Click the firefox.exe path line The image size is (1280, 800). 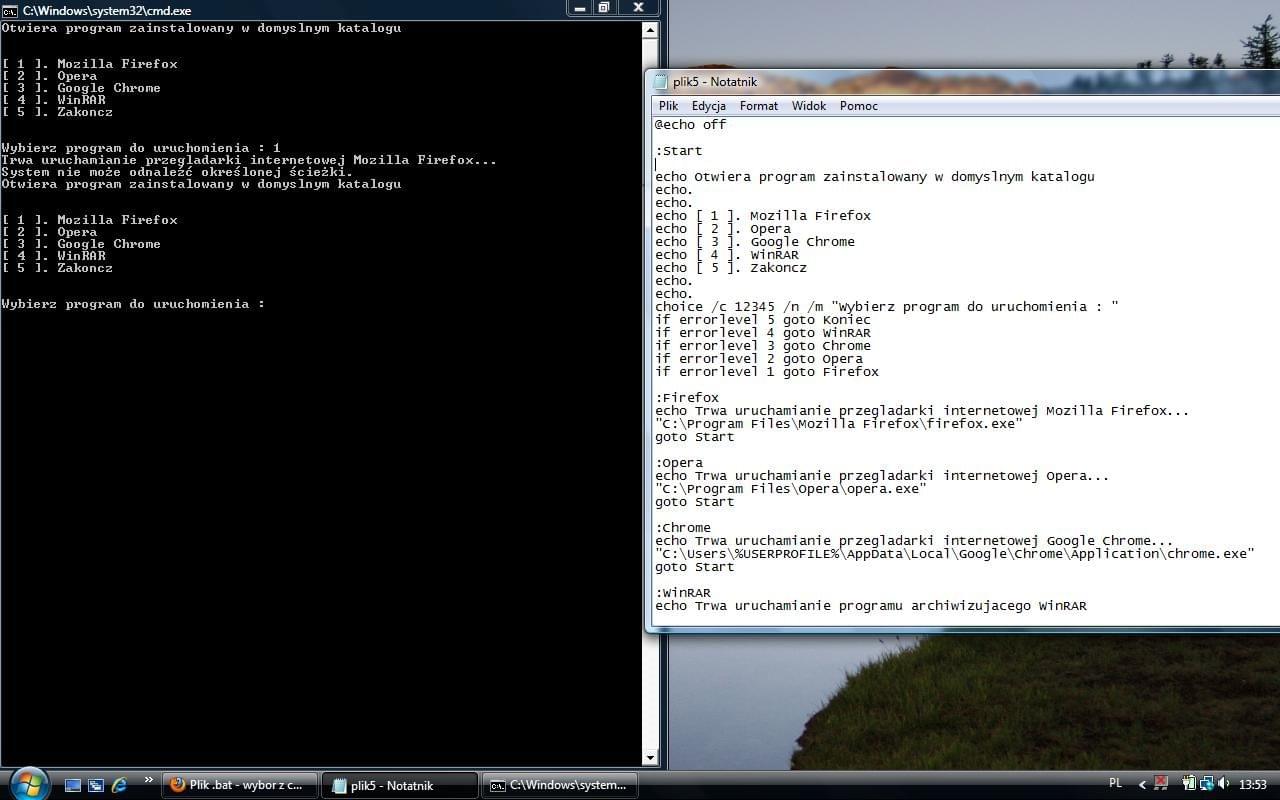839,424
